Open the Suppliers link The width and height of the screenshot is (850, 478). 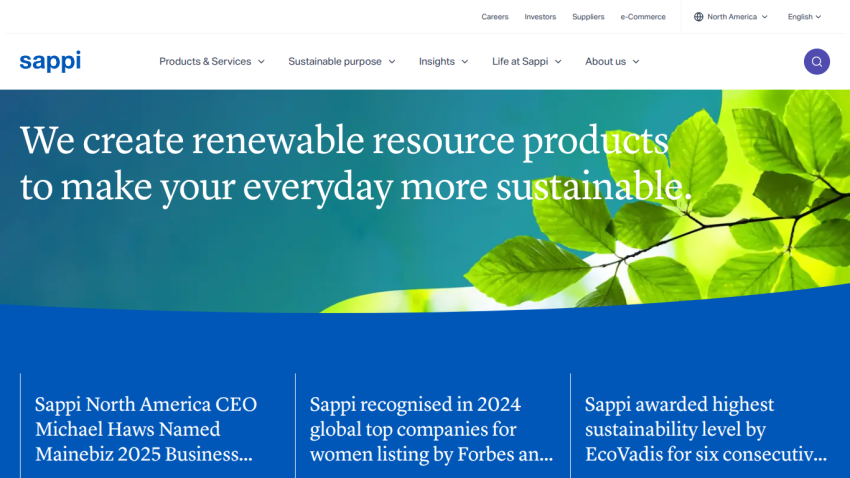588,17
